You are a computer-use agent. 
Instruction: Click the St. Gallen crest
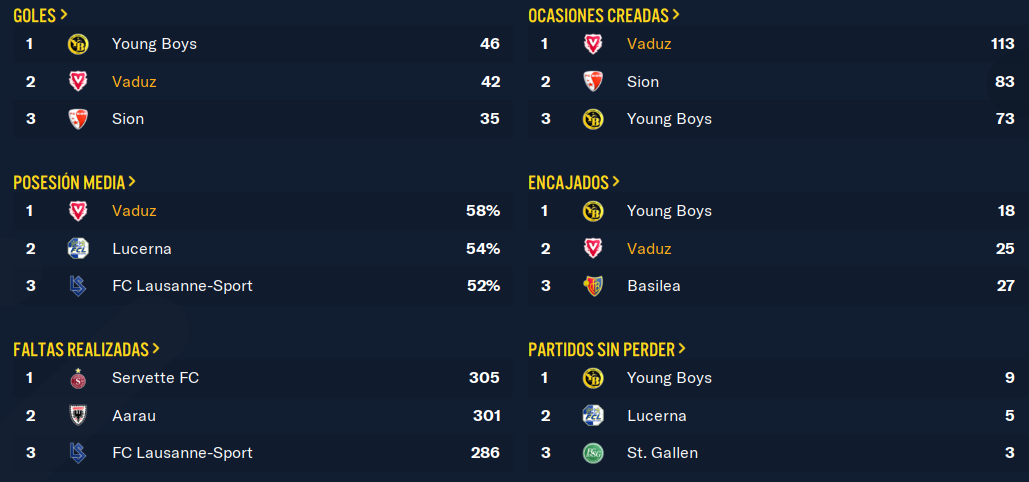593,453
